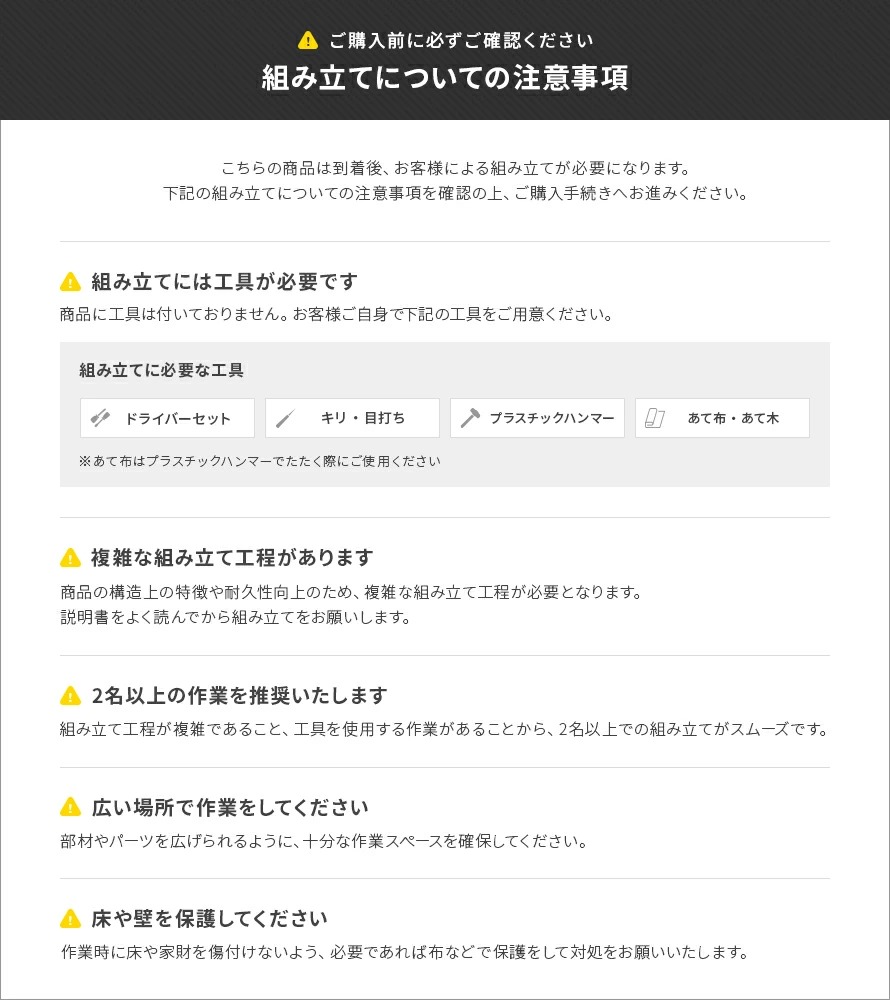Click the 床や壁を保護してください heading
Screen dimensions: 890x1000
209,919
